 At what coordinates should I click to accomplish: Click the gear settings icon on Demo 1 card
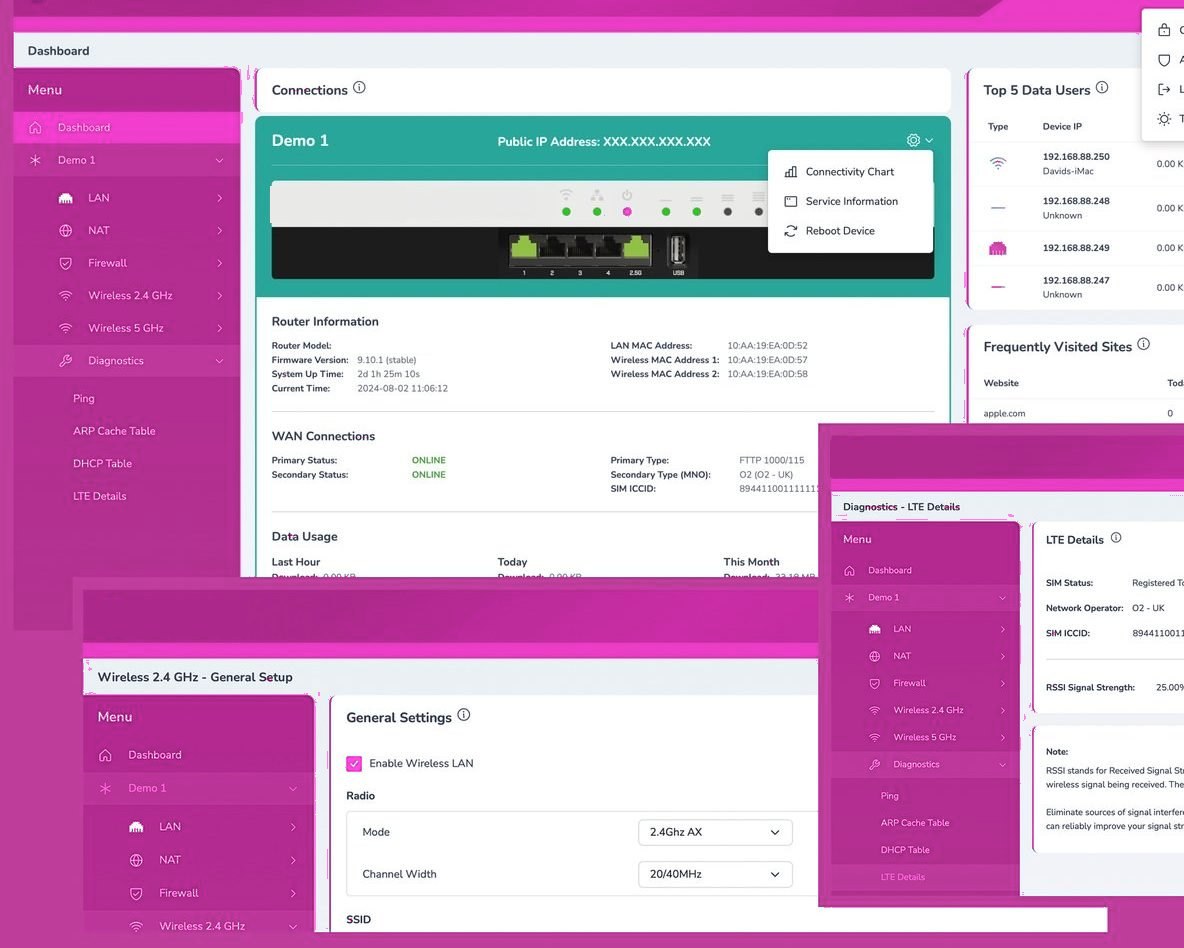913,141
